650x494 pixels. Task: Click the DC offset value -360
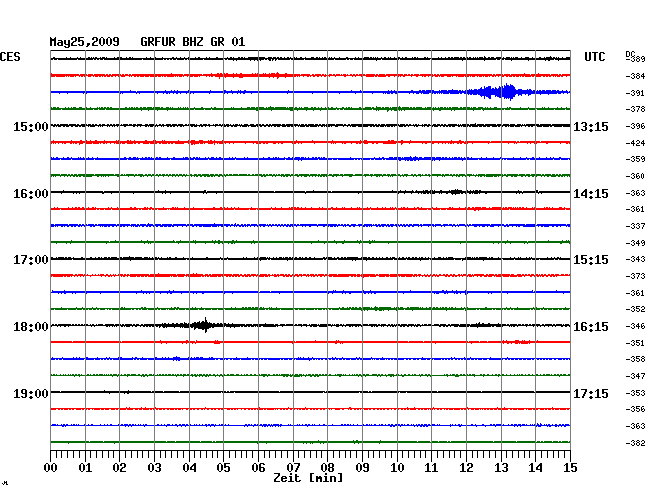pyautogui.click(x=635, y=176)
